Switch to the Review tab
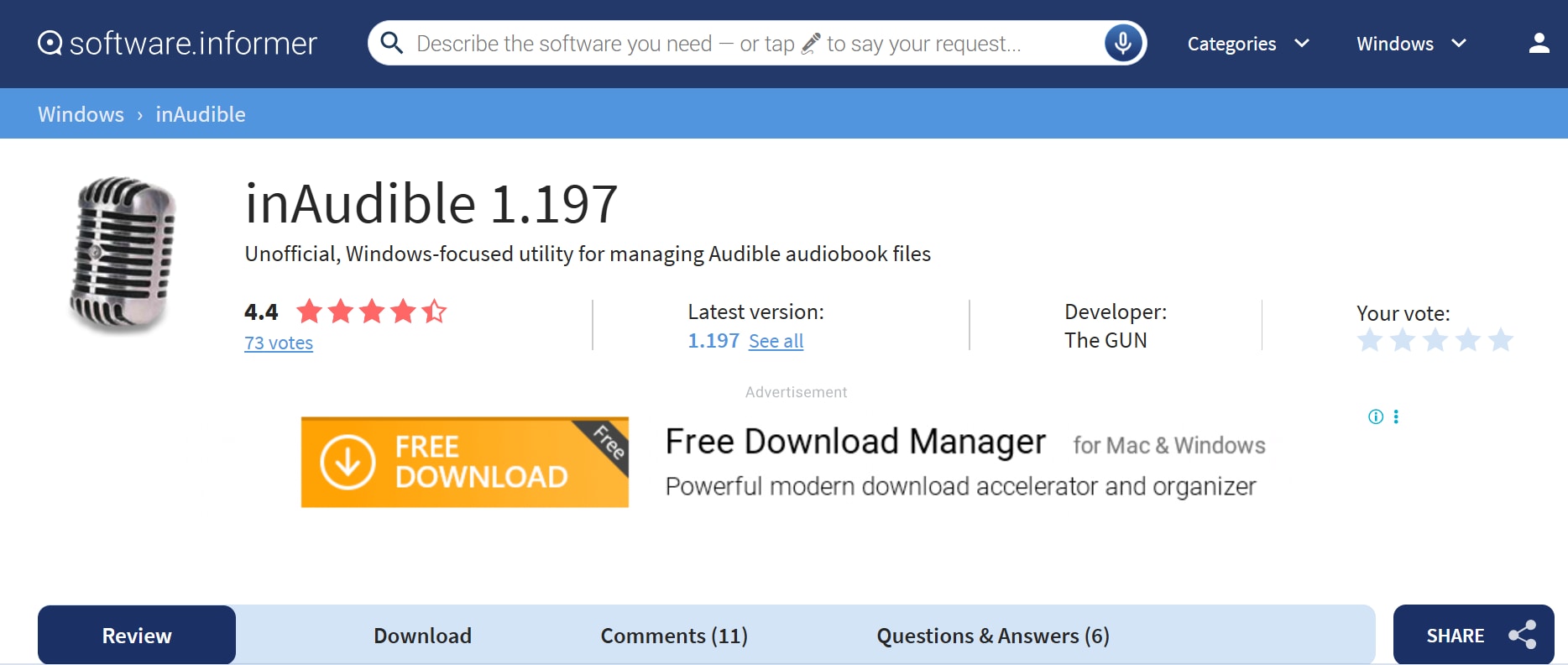Viewport: 1568px width, 665px height. pyautogui.click(x=137, y=635)
